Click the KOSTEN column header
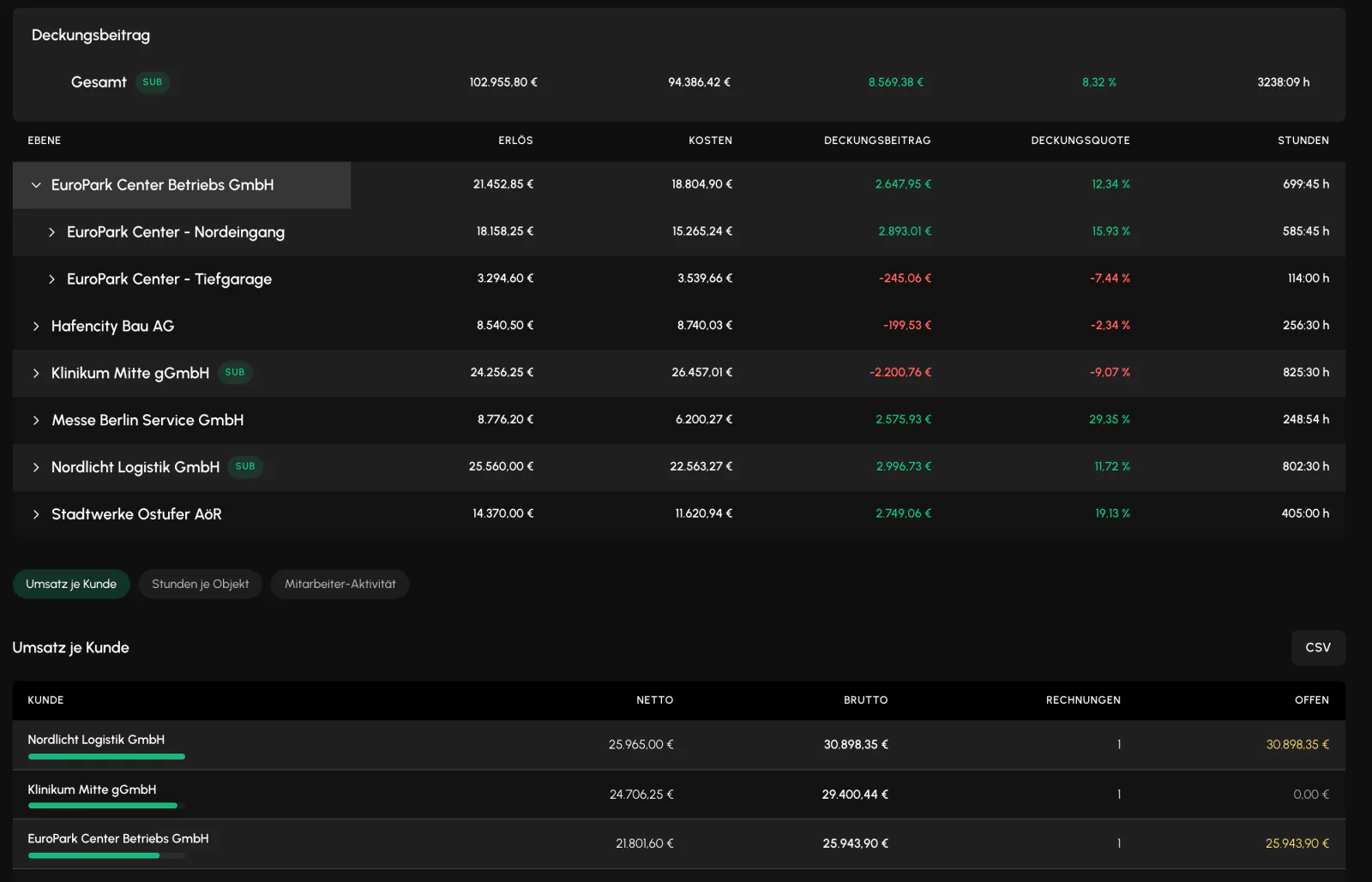The height and width of the screenshot is (882, 1372). 710,141
